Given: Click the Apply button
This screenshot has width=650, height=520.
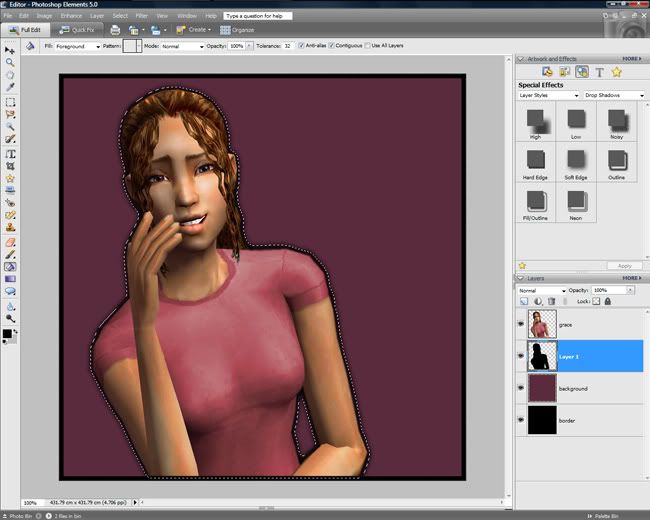Looking at the screenshot, I should [x=624, y=266].
